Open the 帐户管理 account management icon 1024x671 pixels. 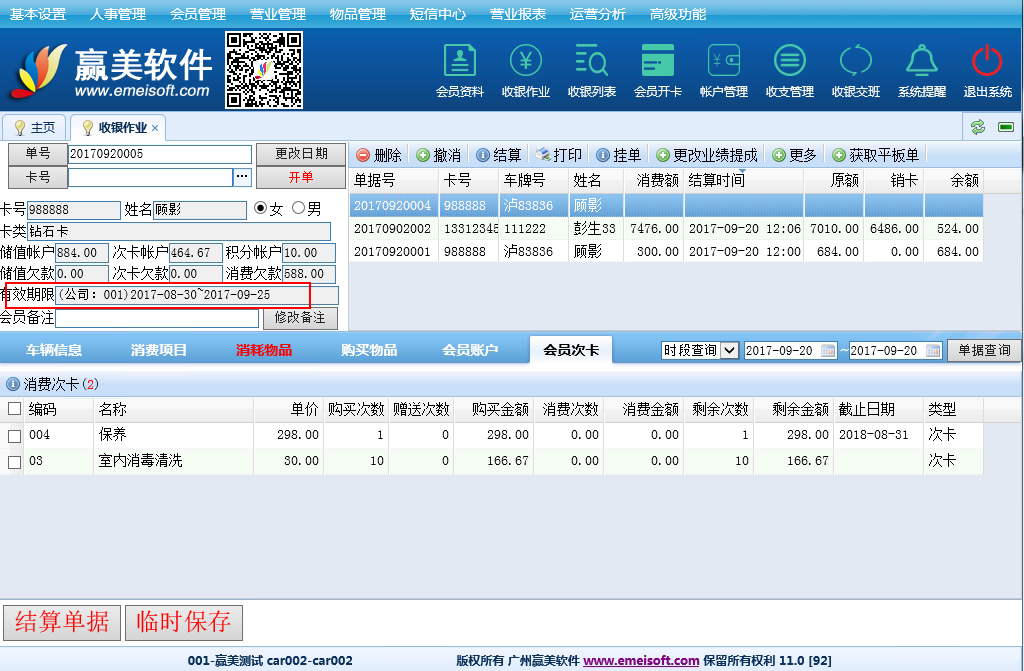724,63
